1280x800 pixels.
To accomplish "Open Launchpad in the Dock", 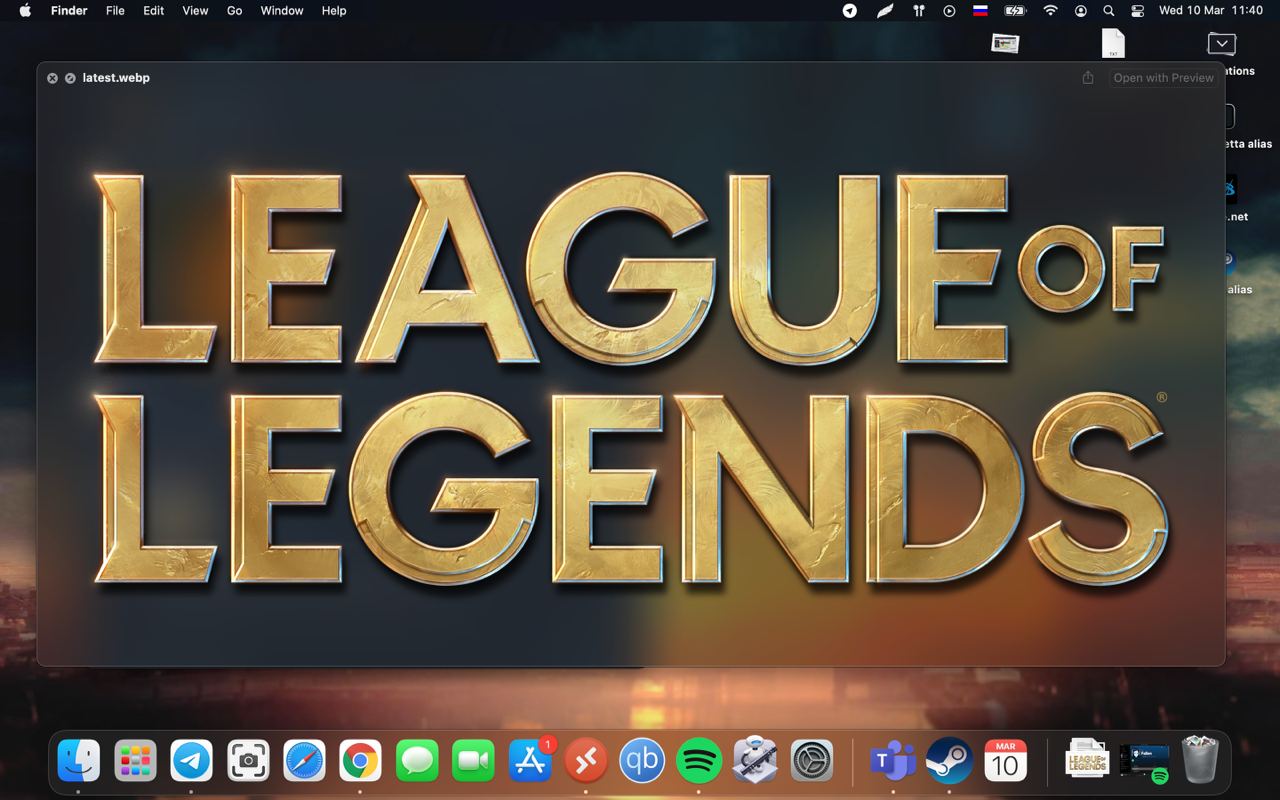I will point(135,761).
